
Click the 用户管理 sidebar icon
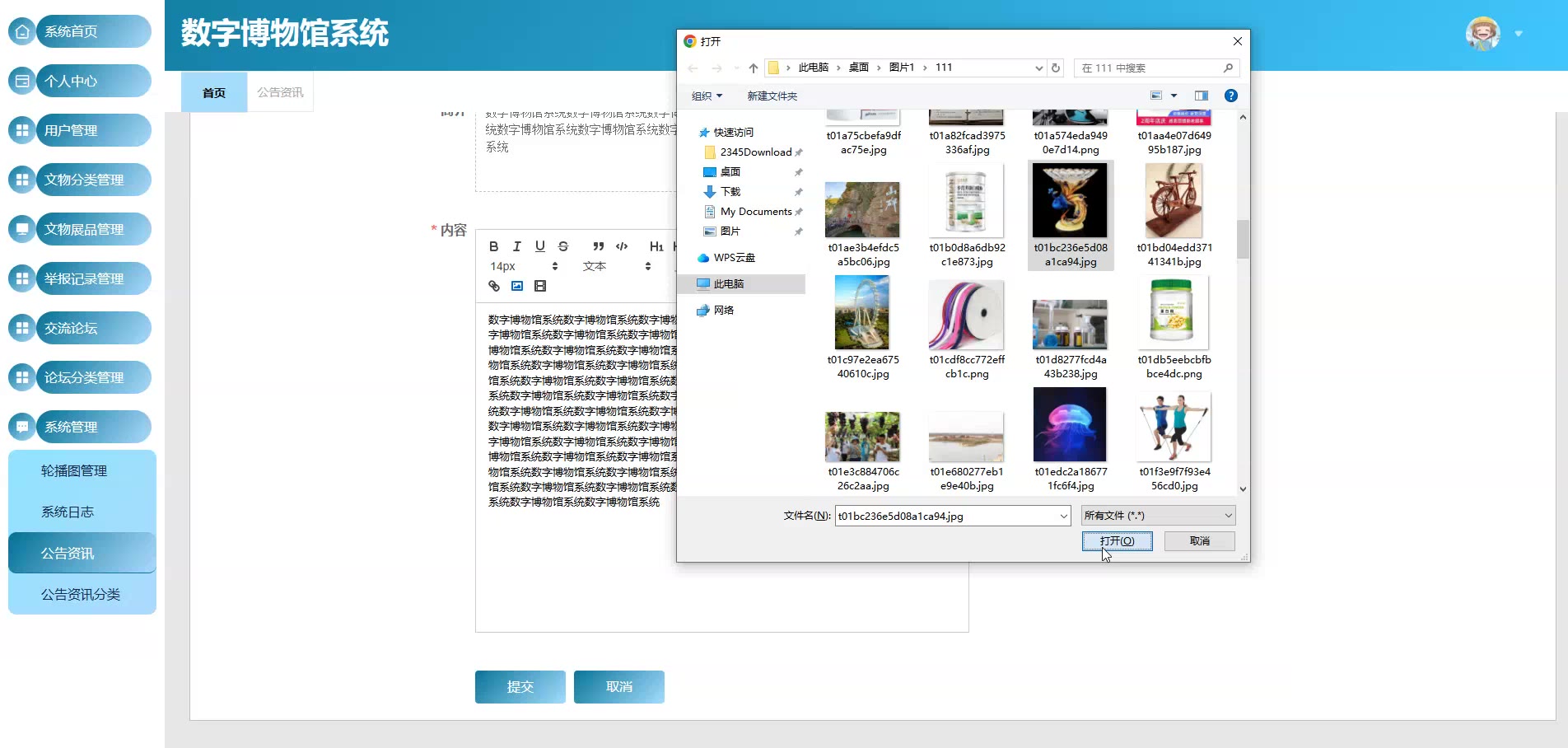[x=22, y=130]
